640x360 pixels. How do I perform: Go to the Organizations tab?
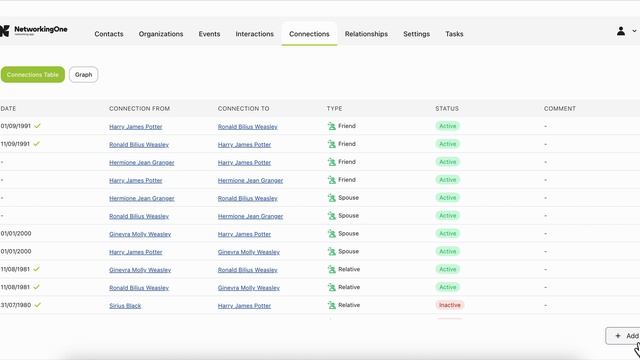161,34
